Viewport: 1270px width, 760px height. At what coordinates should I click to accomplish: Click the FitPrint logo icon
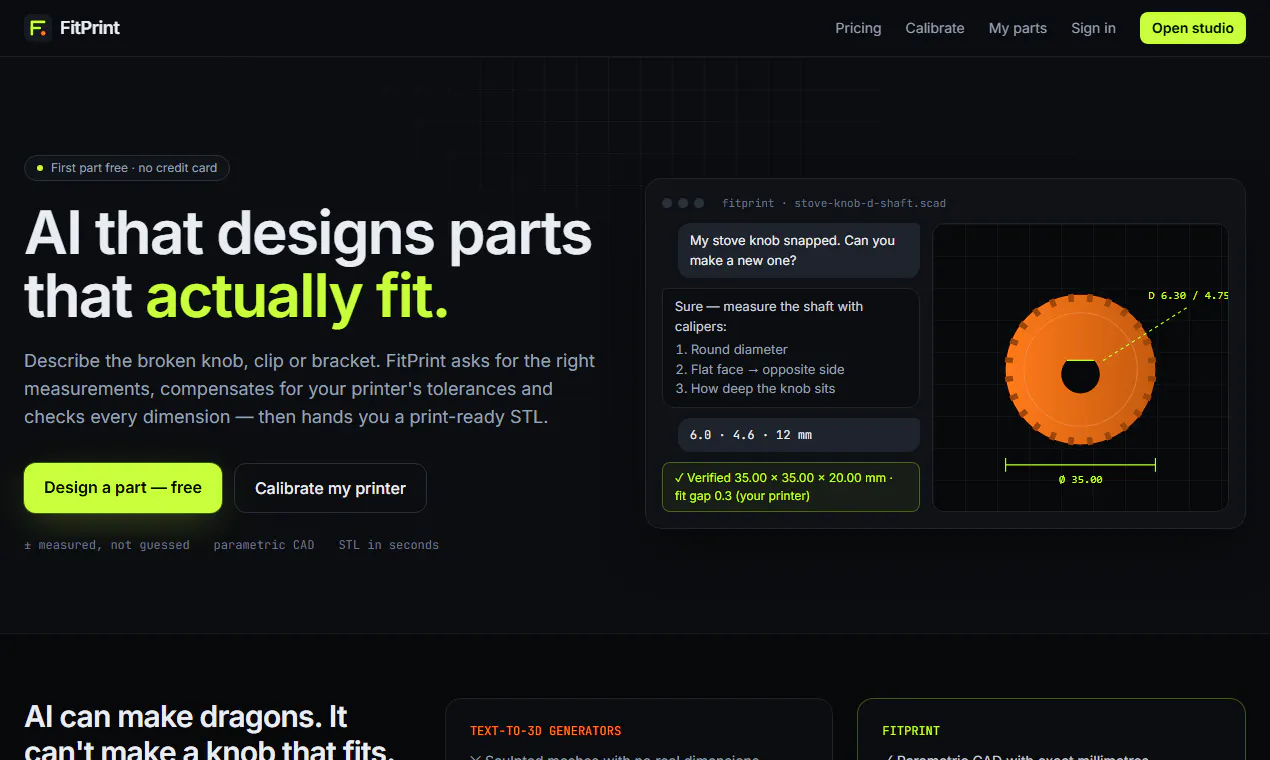point(38,28)
